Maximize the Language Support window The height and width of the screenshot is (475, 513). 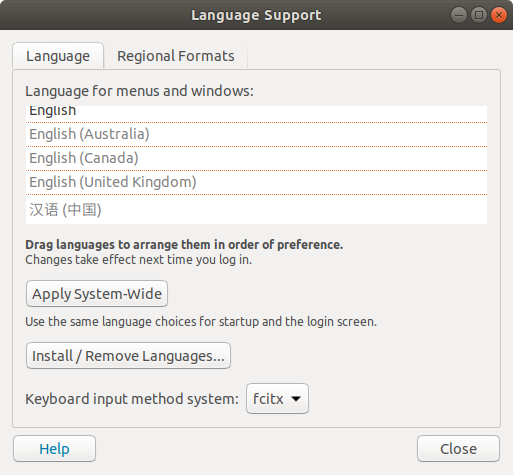click(x=479, y=15)
